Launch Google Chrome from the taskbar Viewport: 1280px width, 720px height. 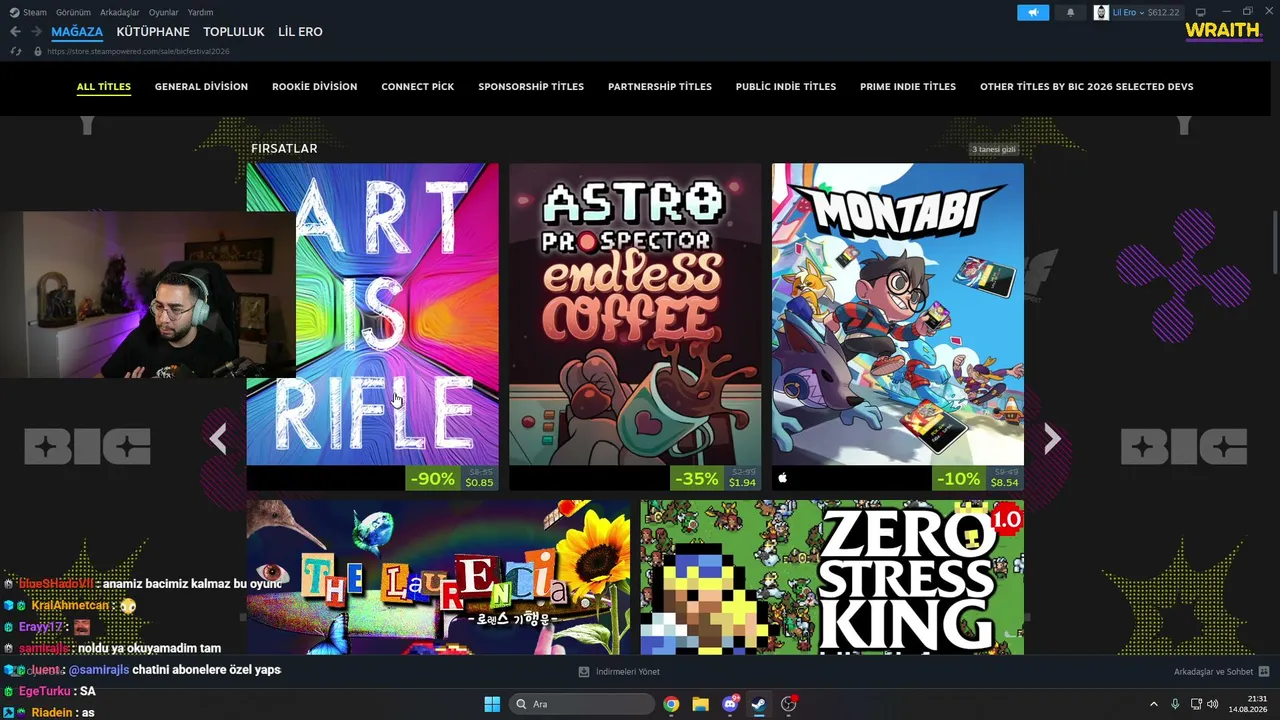[671, 704]
